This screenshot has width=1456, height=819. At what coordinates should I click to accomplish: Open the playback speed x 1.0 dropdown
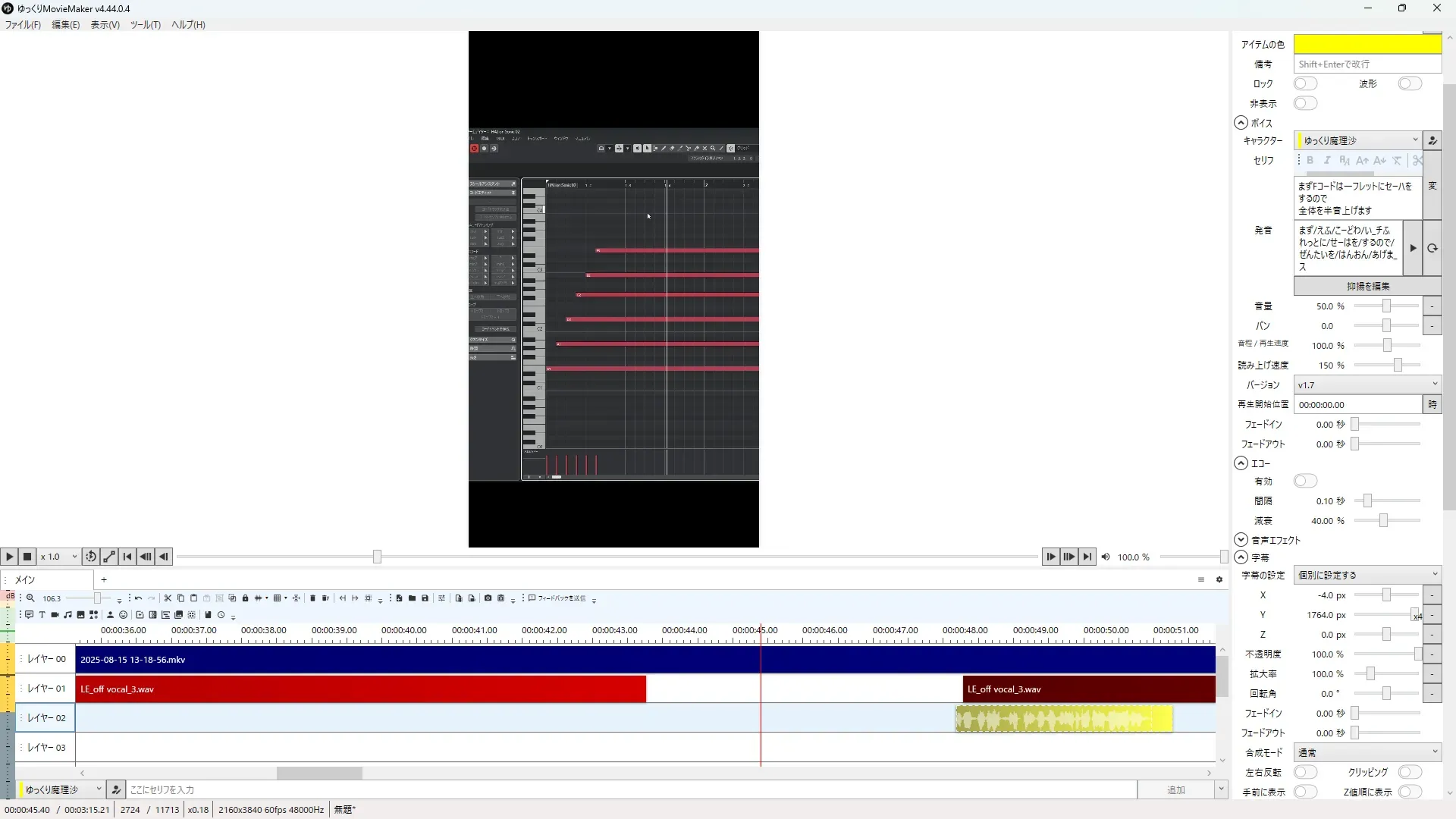pyautogui.click(x=59, y=557)
